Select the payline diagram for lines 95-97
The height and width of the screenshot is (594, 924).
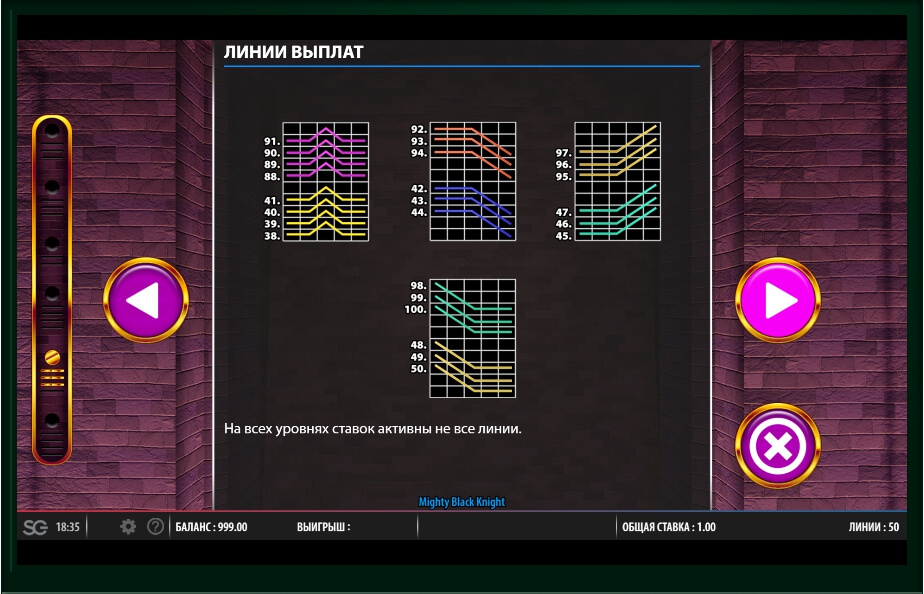click(x=617, y=151)
